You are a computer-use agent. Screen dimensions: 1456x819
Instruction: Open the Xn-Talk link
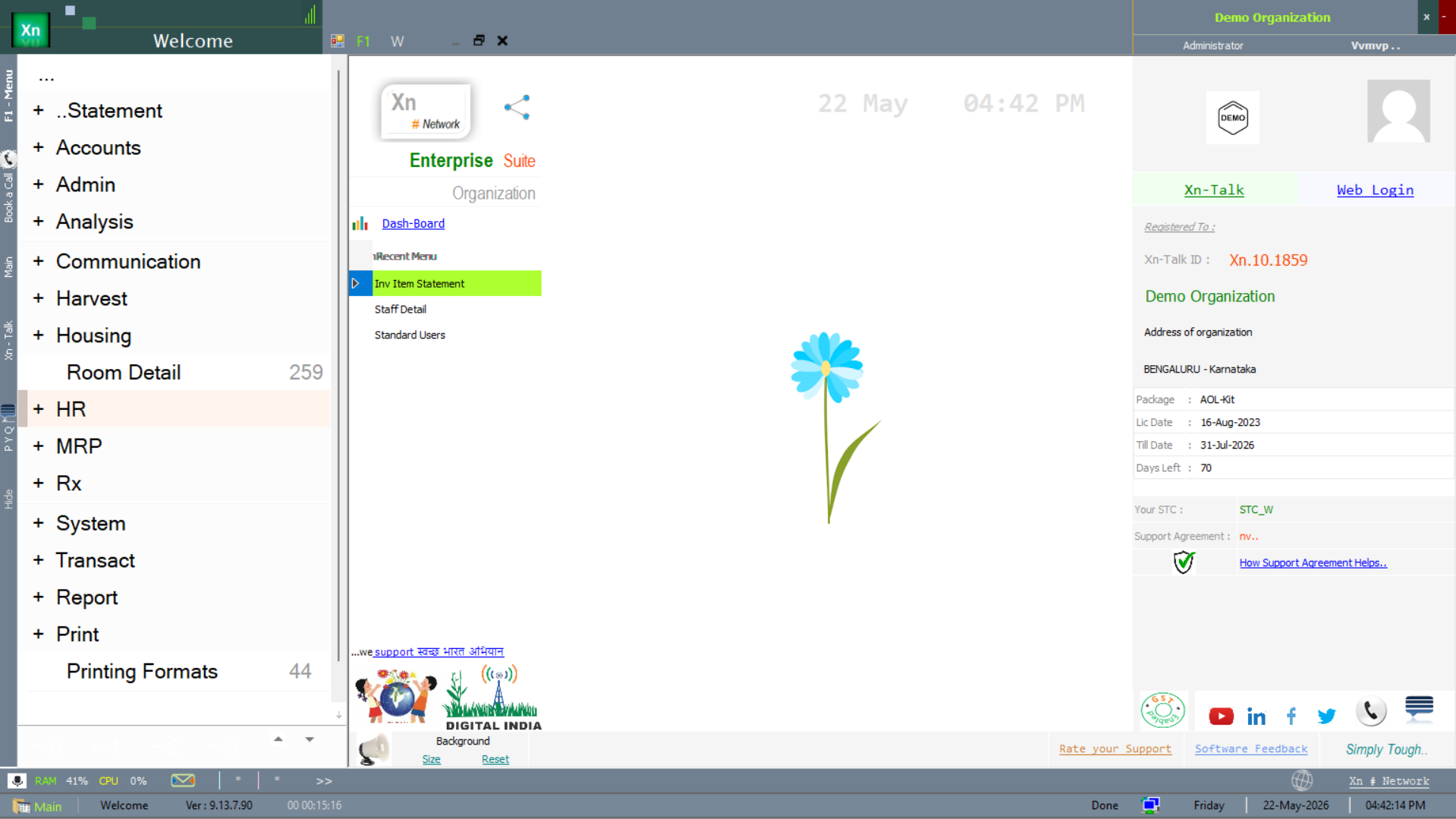(1214, 190)
